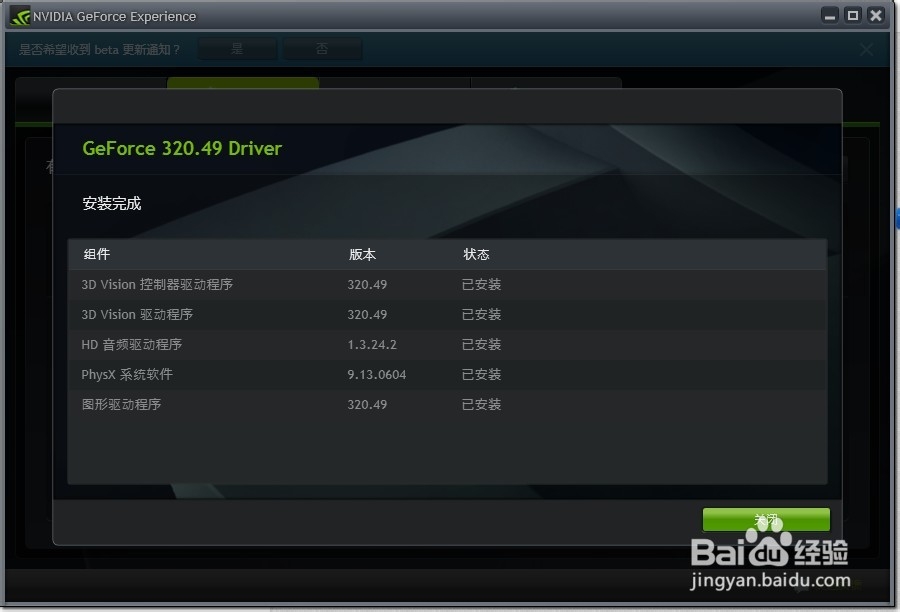Click 否 button for beta updates
This screenshot has width=900, height=612.
click(x=322, y=49)
